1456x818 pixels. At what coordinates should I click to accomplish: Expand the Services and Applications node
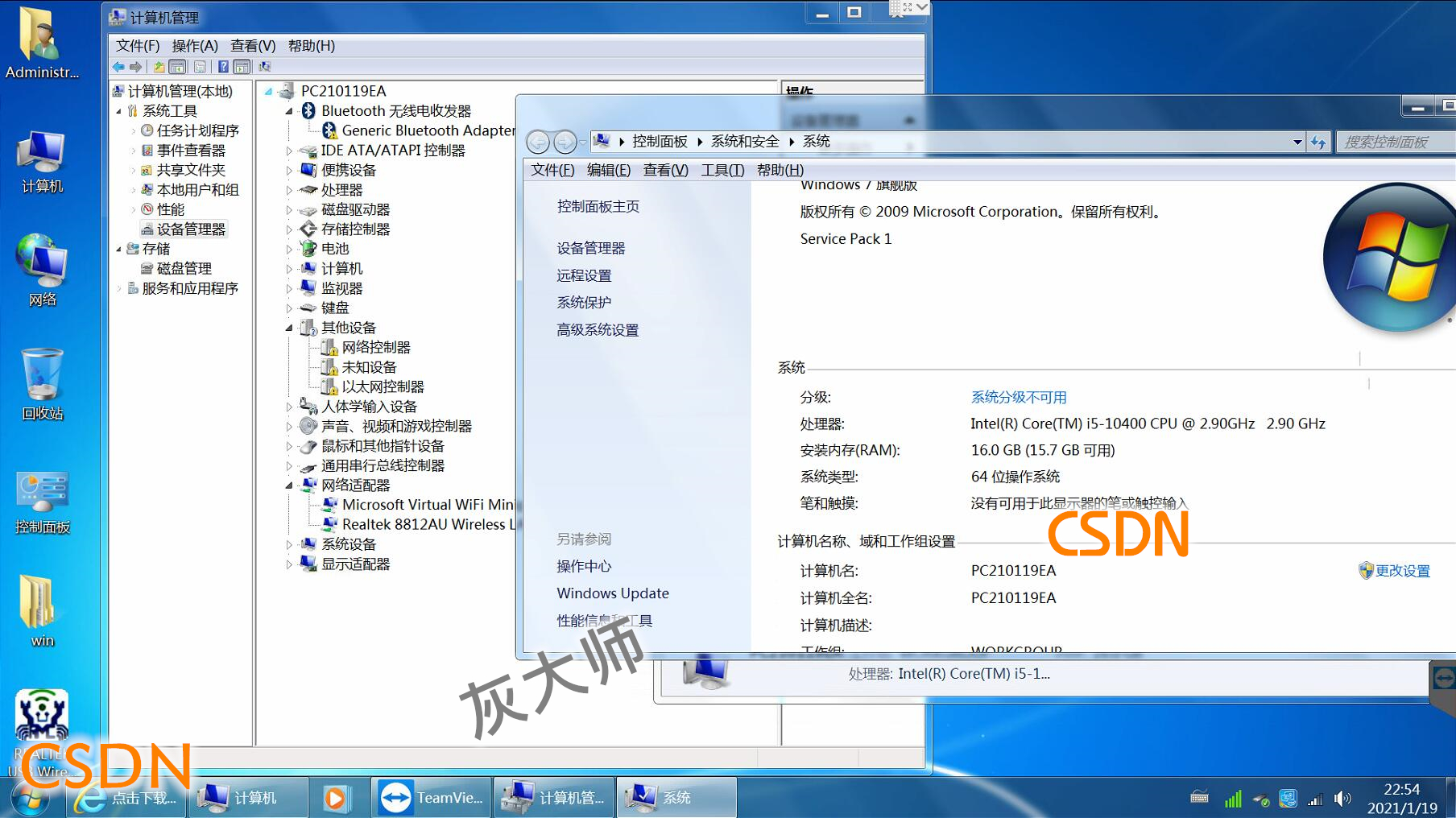click(x=118, y=288)
